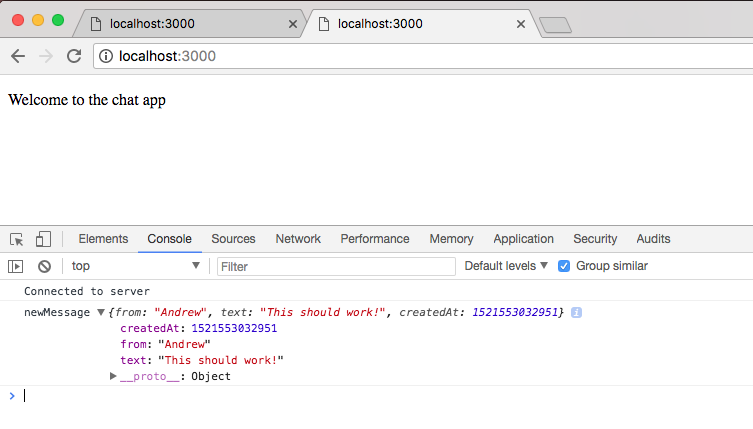Open the Network tab
Viewport: 753px width, 429px height.
[x=298, y=239]
